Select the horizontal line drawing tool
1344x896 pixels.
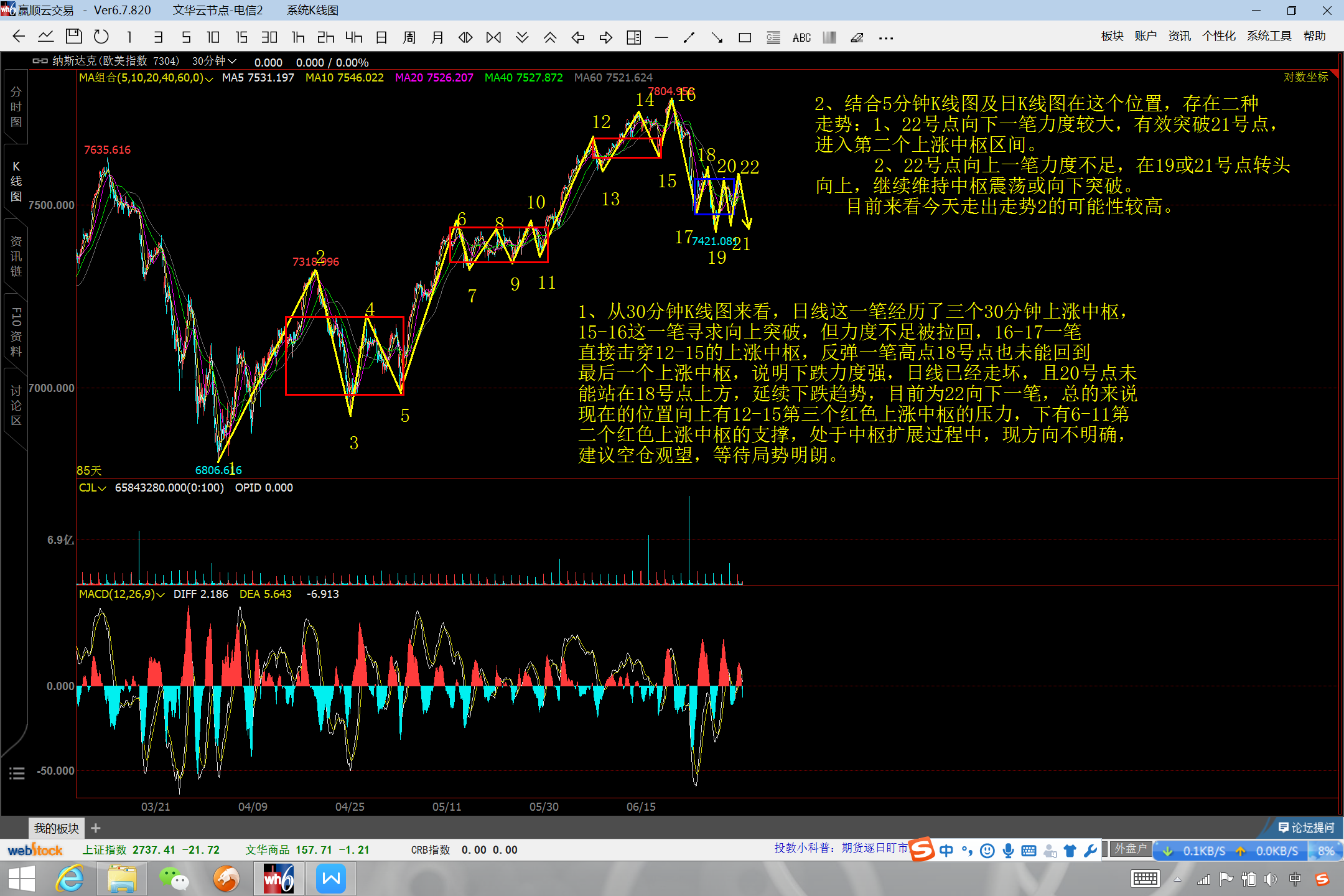coord(661,38)
